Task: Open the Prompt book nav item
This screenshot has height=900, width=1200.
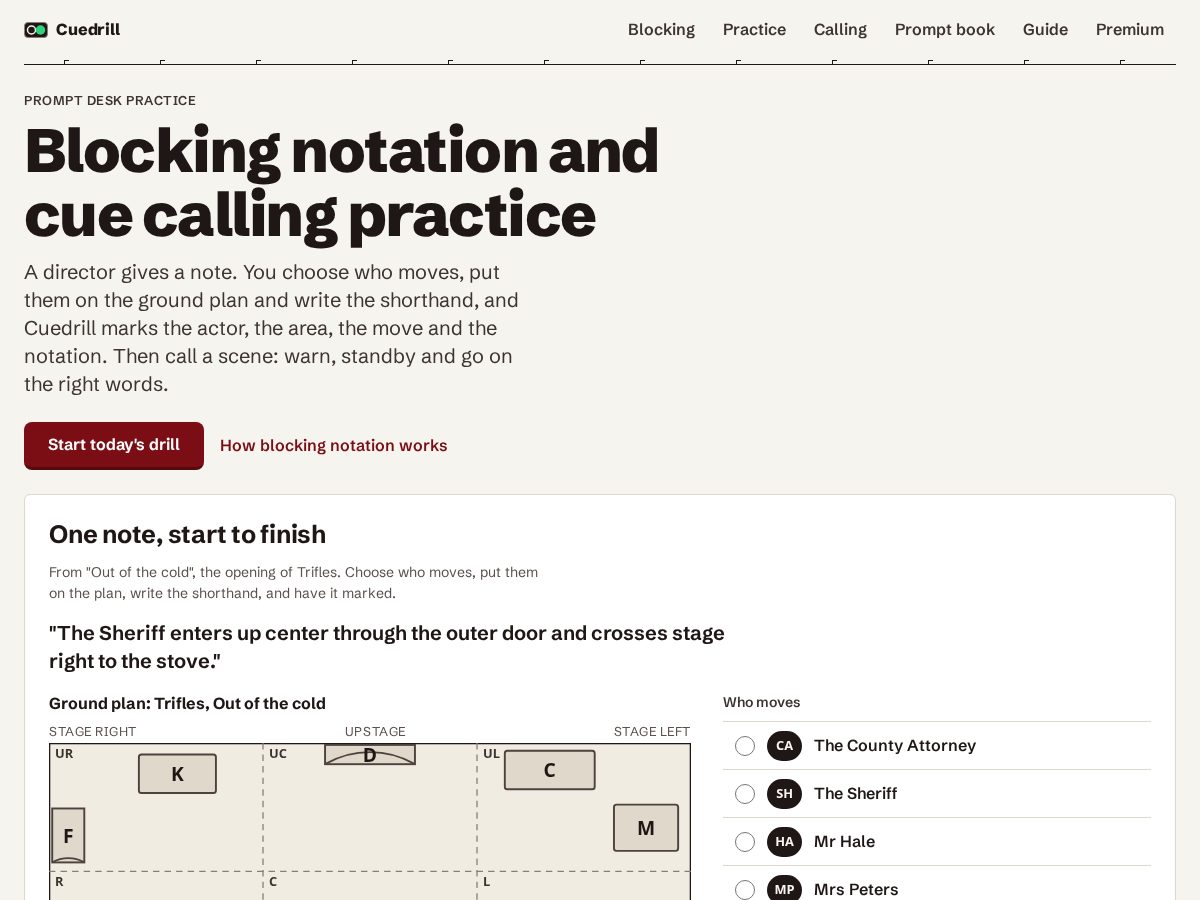Action: pyautogui.click(x=945, y=30)
